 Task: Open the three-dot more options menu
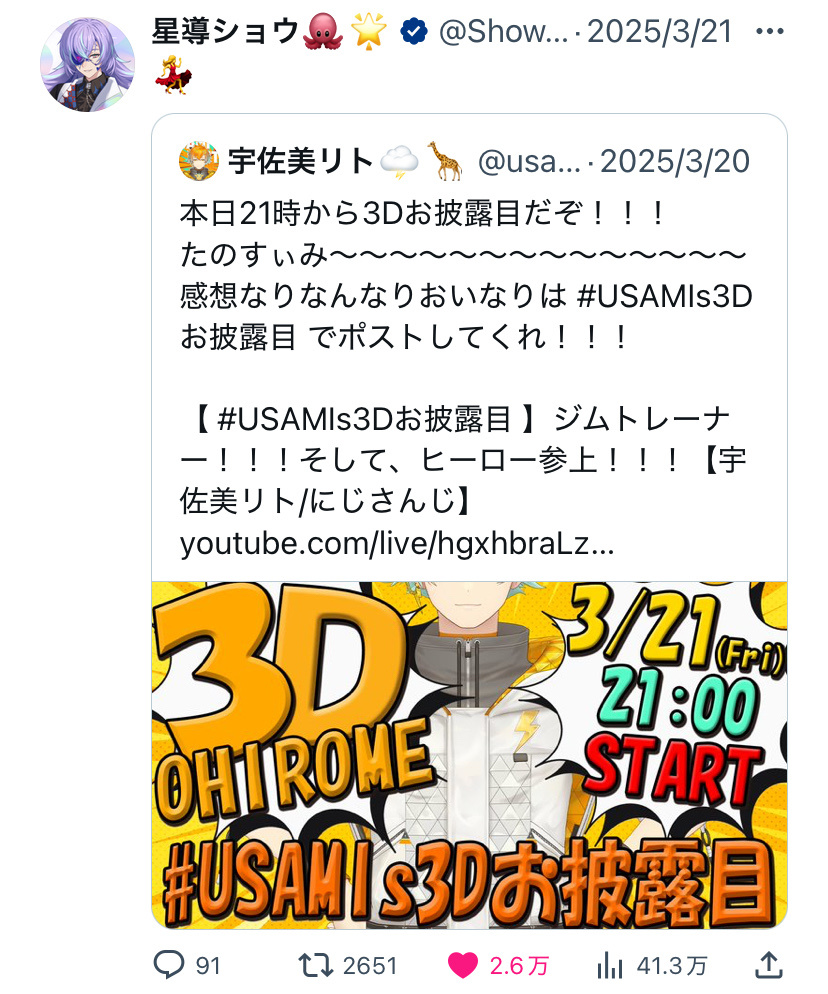point(770,31)
